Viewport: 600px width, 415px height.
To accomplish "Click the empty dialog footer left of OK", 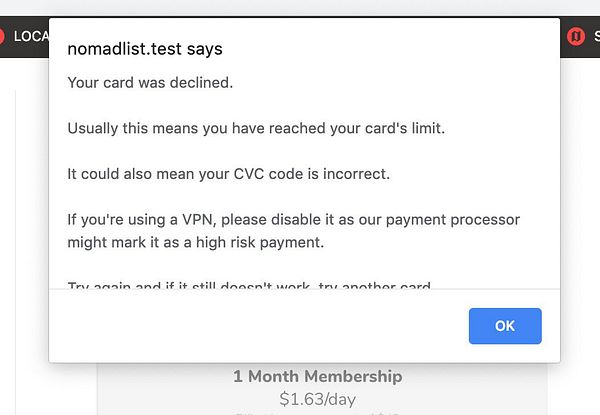I will (250, 326).
